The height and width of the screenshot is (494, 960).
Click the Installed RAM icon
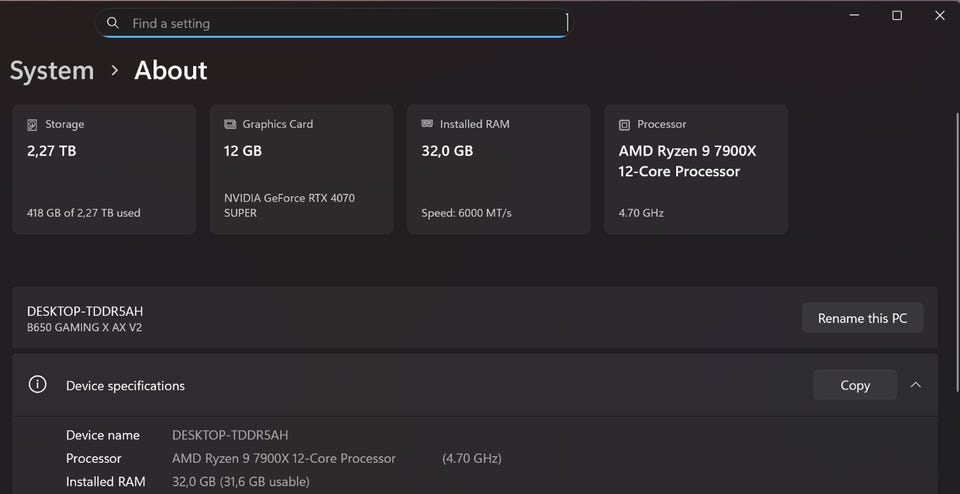pyautogui.click(x=427, y=125)
